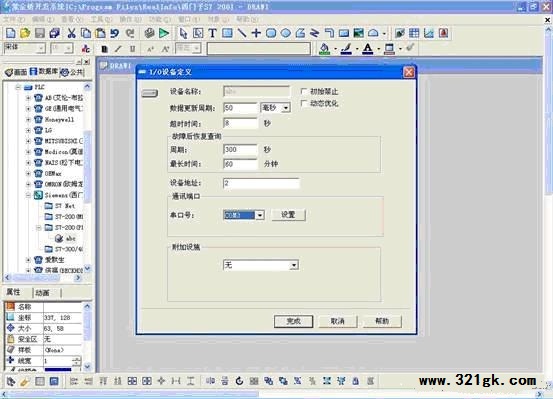The height and width of the screenshot is (399, 553).
Task: Click the Italic formatting icon
Action: 118,49
